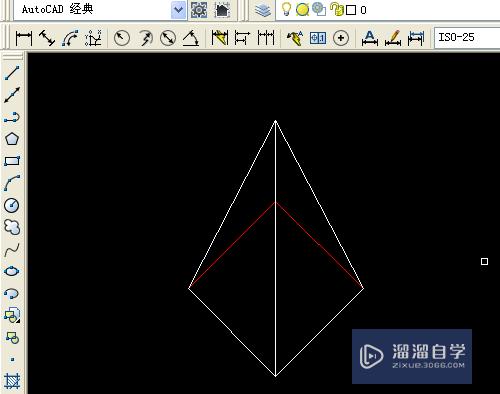This screenshot has width=500, height=394.
Task: Start a Linear dimension
Action: click(x=24, y=38)
